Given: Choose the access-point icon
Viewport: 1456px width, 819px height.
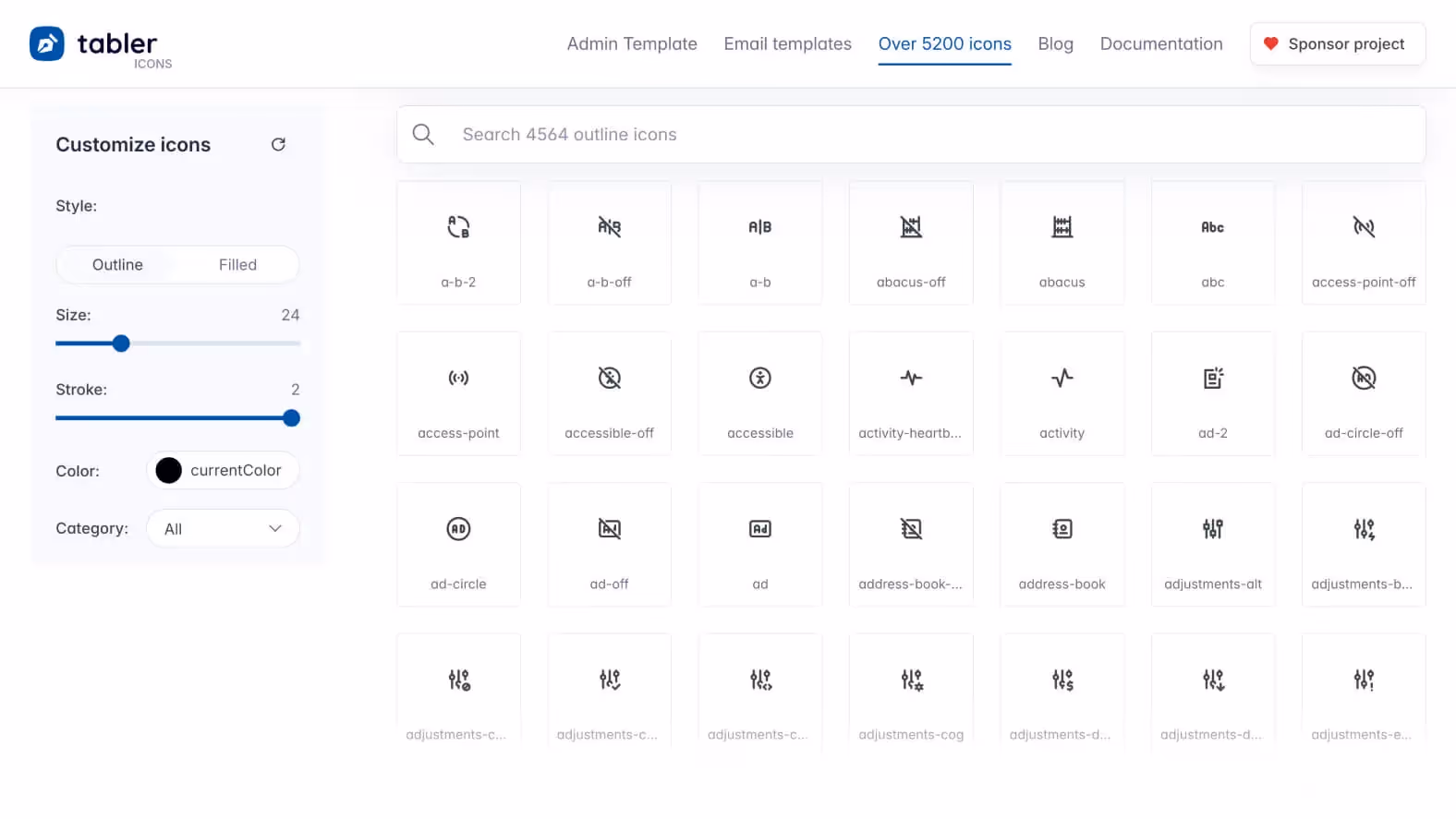Looking at the screenshot, I should click(x=458, y=393).
